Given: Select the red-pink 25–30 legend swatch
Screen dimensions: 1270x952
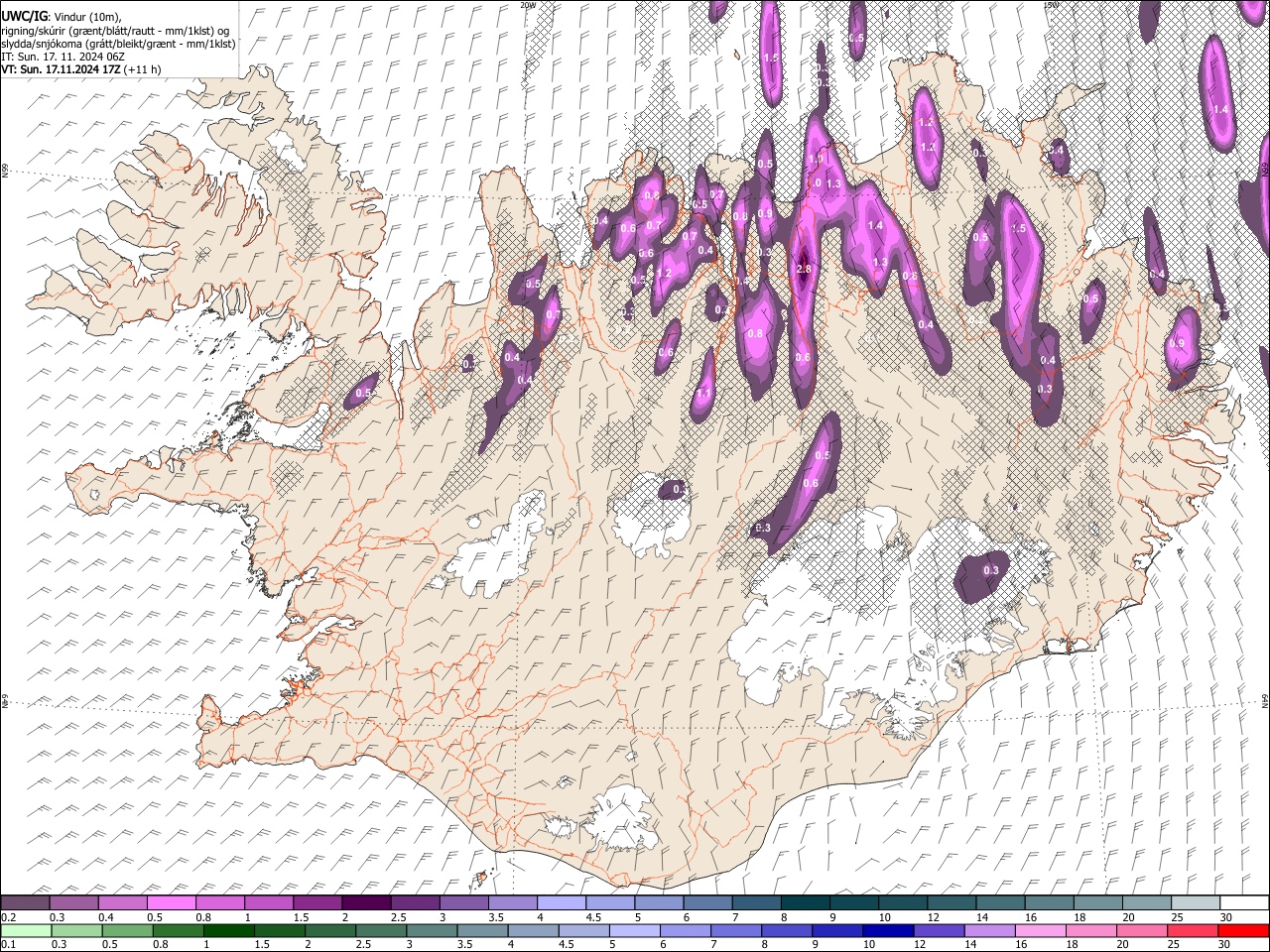Looking at the screenshot, I should pos(1193,930).
